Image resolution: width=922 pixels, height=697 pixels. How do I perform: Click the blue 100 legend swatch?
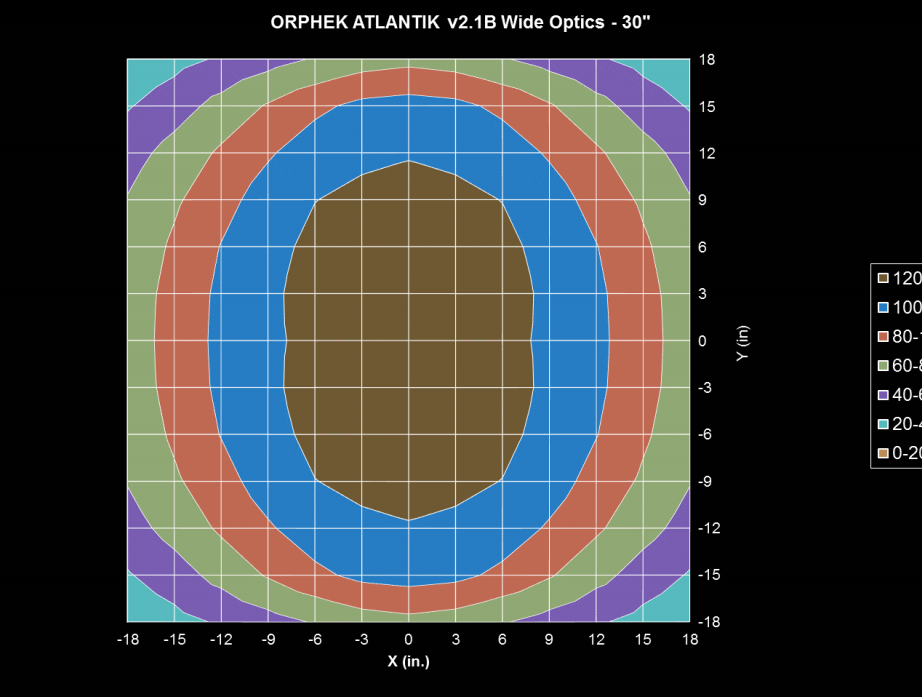(x=883, y=307)
